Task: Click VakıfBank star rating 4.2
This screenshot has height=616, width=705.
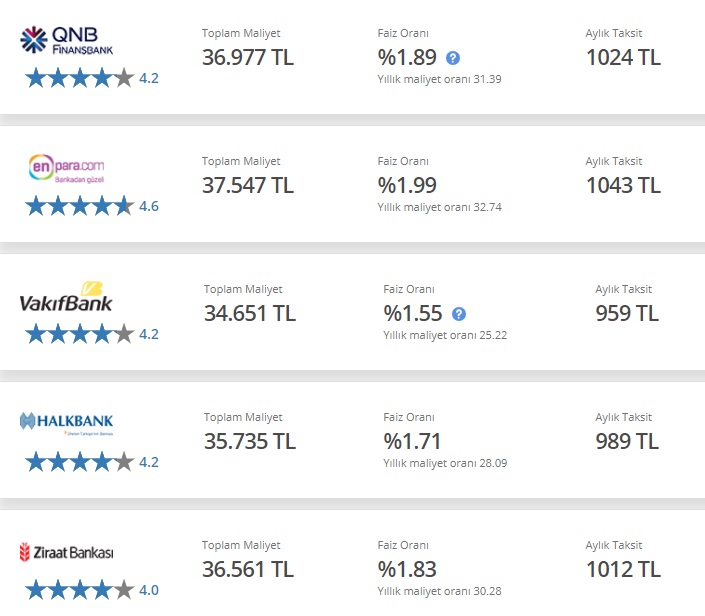Action: pos(92,335)
